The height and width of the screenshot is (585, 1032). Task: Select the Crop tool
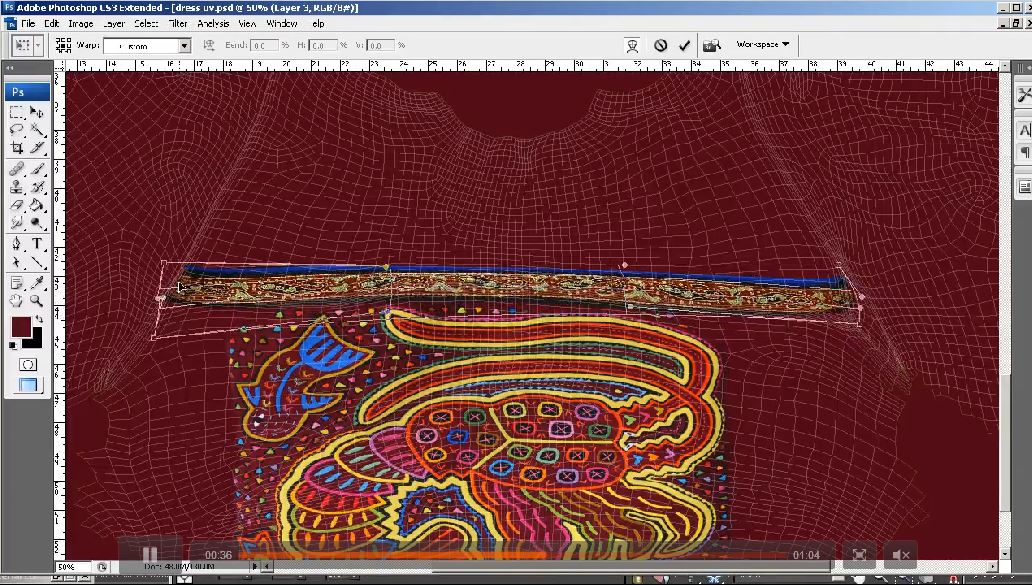(17, 148)
